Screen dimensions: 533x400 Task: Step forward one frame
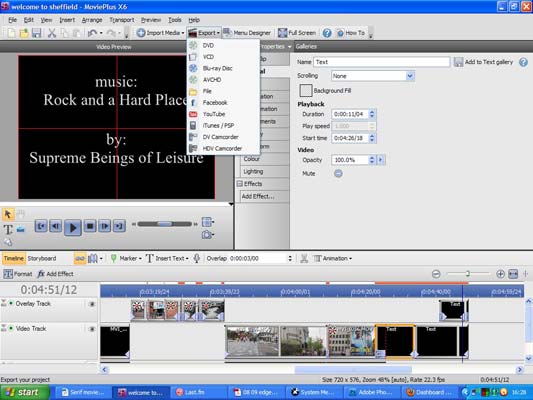pos(105,226)
